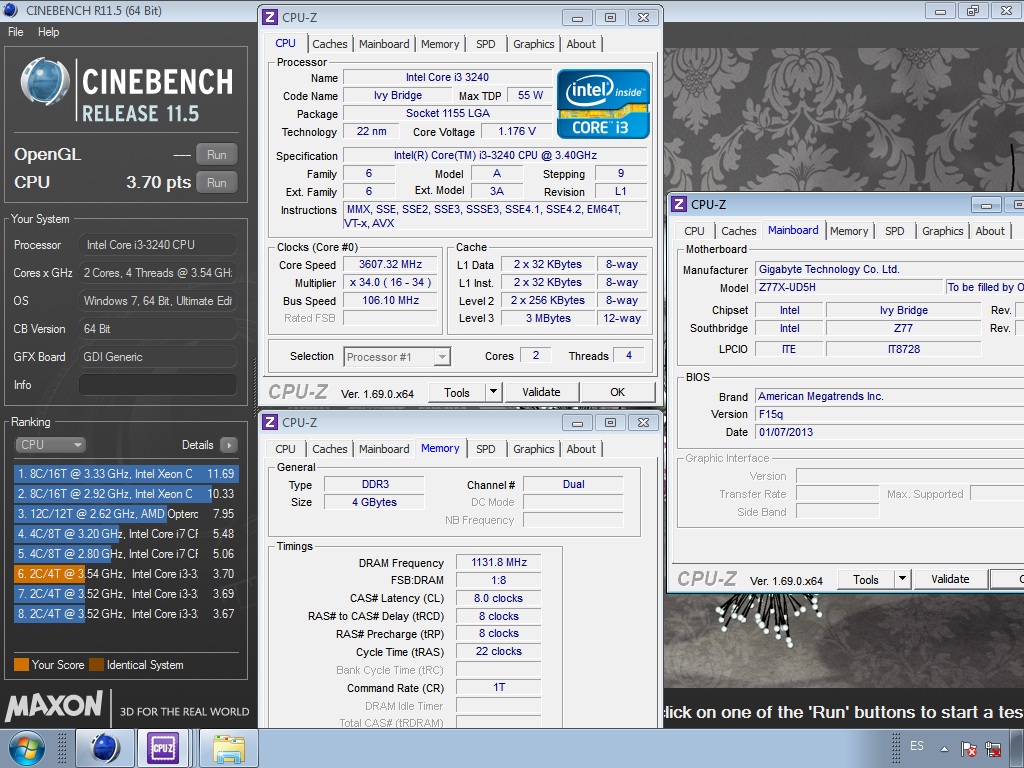Select ranking row 3 AMD Opteron 7.95

click(x=126, y=514)
